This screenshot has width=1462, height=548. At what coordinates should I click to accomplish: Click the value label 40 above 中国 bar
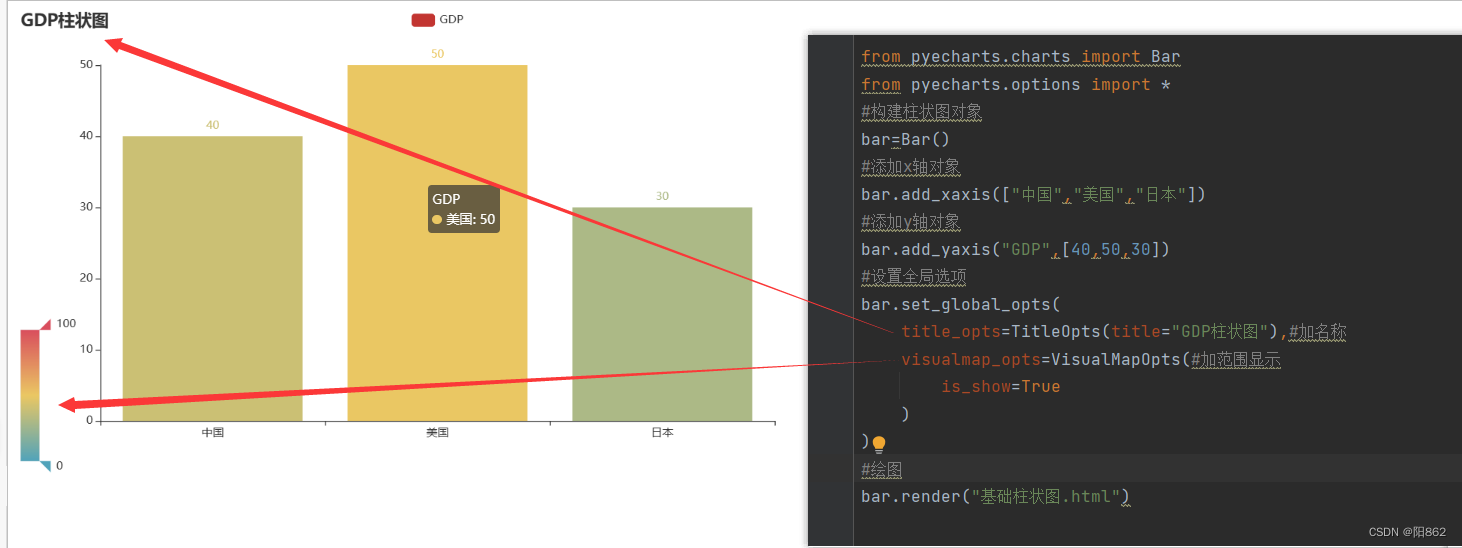(x=212, y=125)
